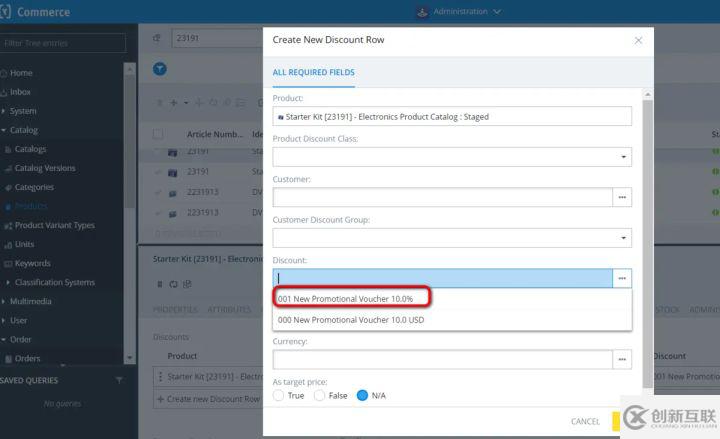Click the CANCEL button
Viewport: 720px width, 439px height.
(585, 422)
